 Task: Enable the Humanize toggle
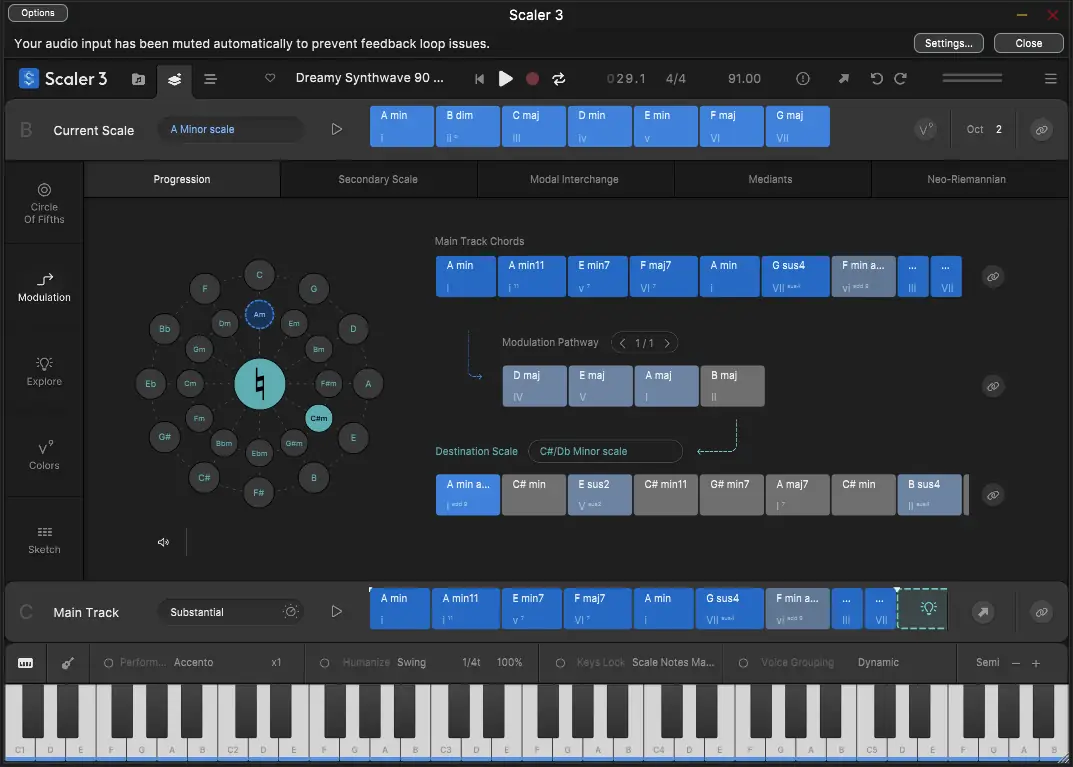324,663
